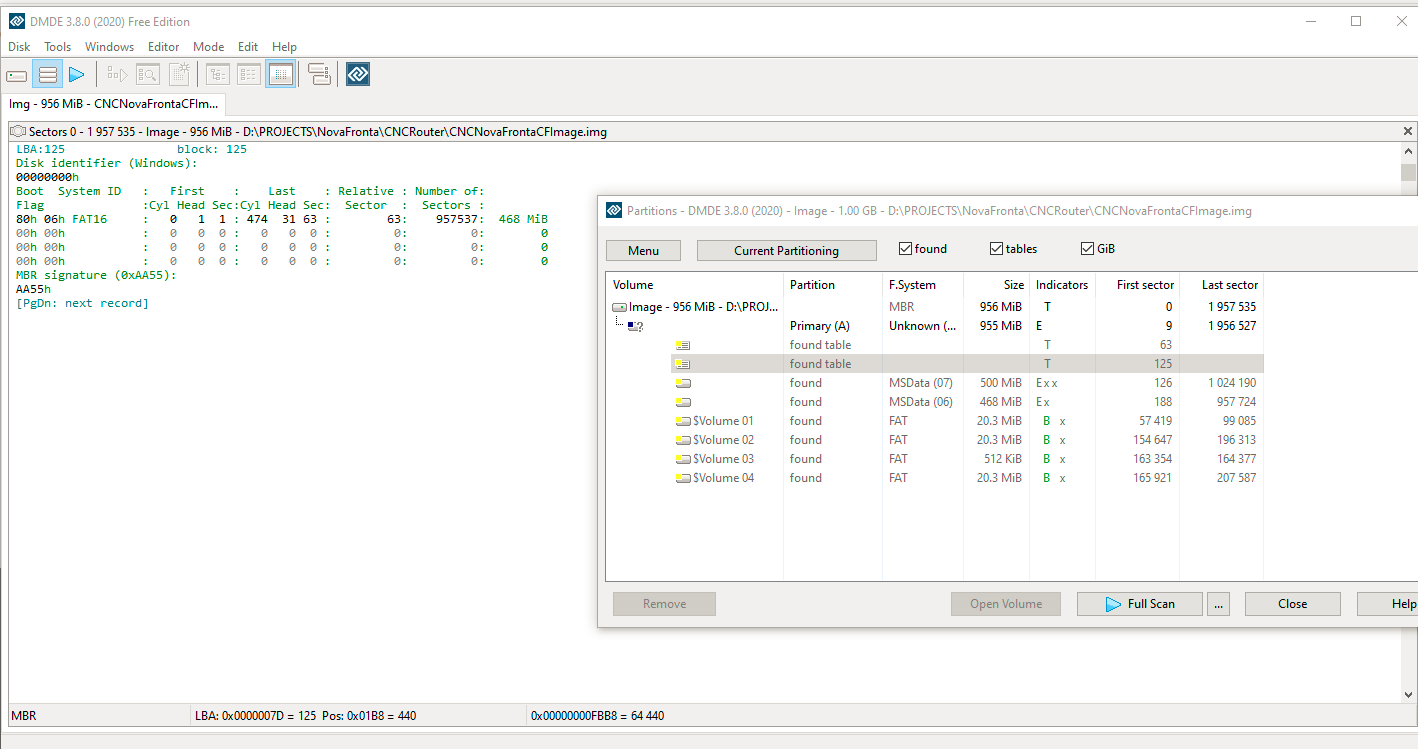Click the [PgDn: next record] text
Viewport: 1418px width, 749px height.
(x=82, y=303)
